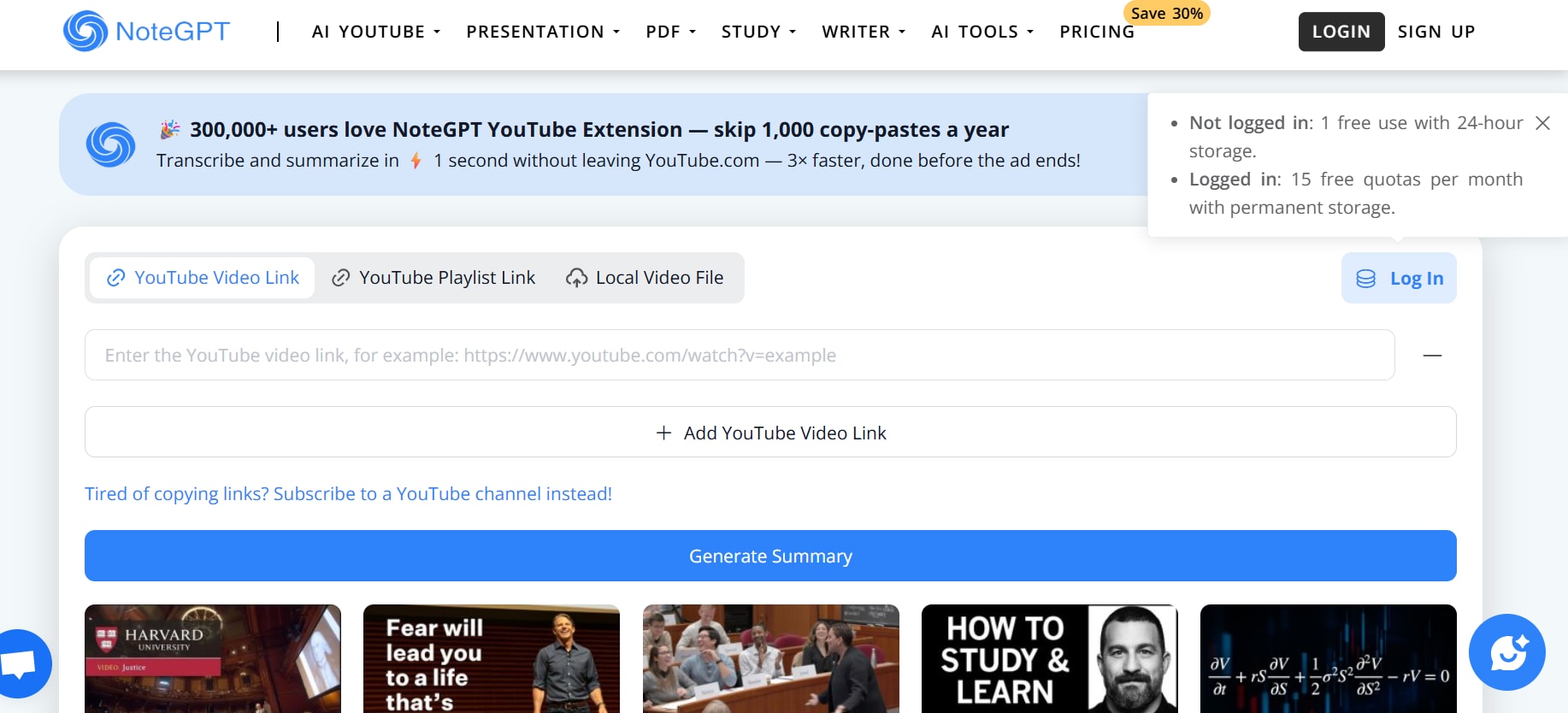Click Add YouTube Video Link button

coord(770,432)
